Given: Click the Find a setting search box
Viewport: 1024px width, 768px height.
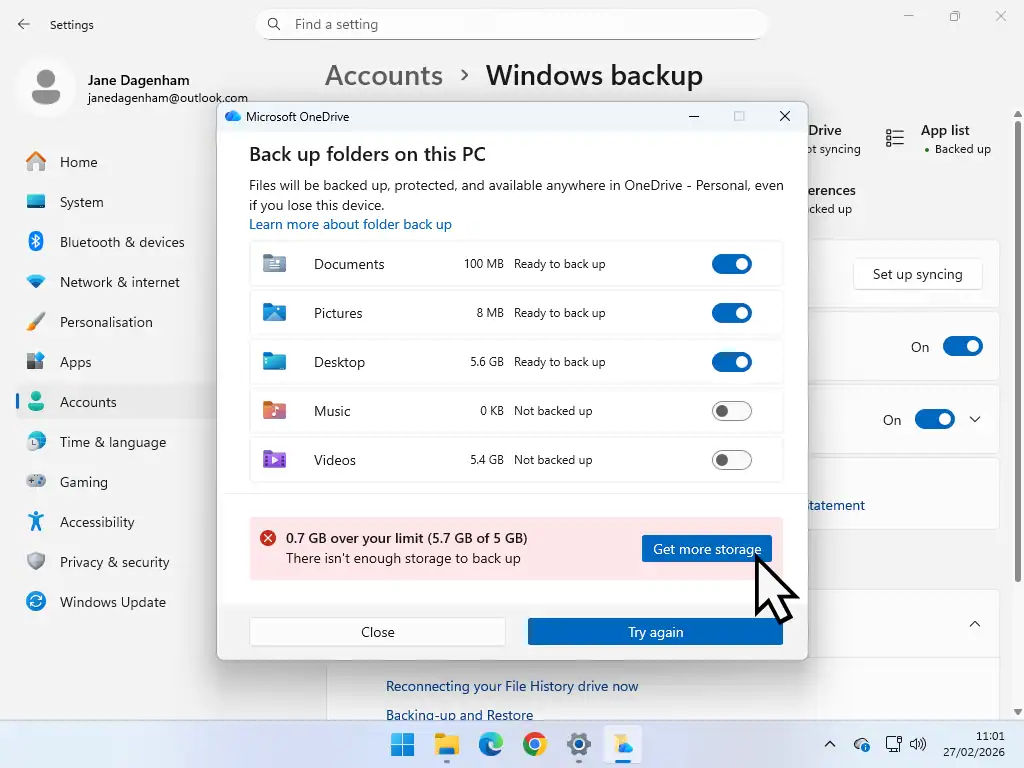Looking at the screenshot, I should (x=512, y=24).
